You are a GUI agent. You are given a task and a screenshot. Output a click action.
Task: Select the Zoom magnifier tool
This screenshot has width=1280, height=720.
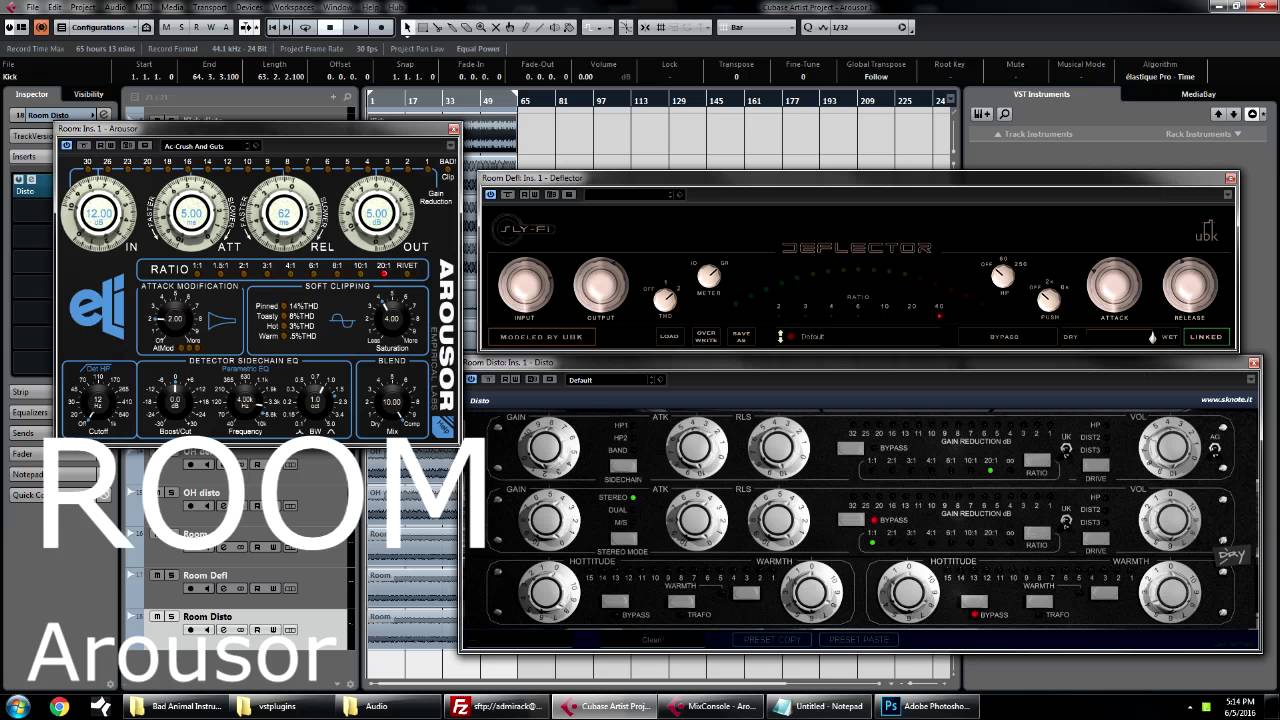click(481, 27)
